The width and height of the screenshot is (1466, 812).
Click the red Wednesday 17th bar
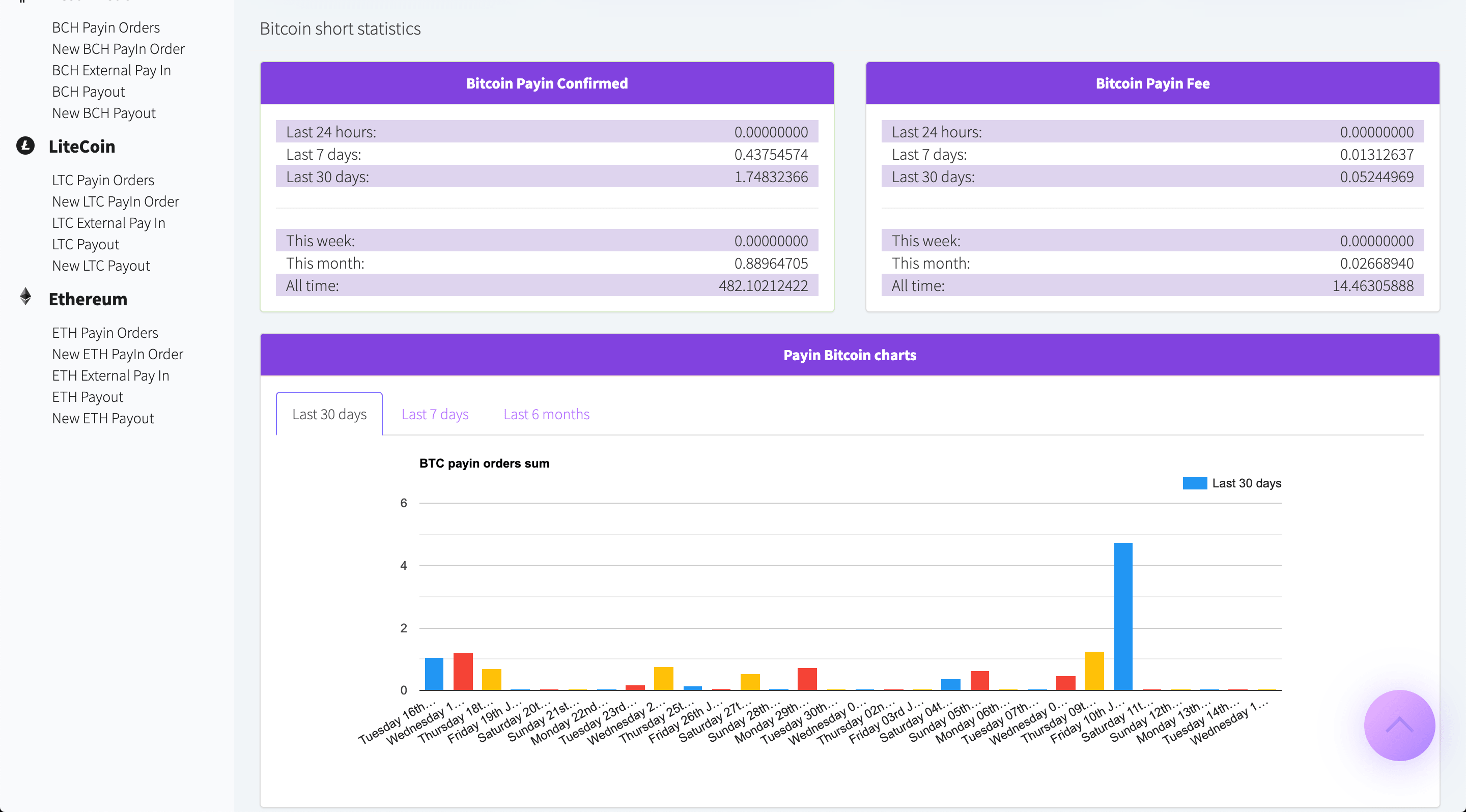click(463, 672)
